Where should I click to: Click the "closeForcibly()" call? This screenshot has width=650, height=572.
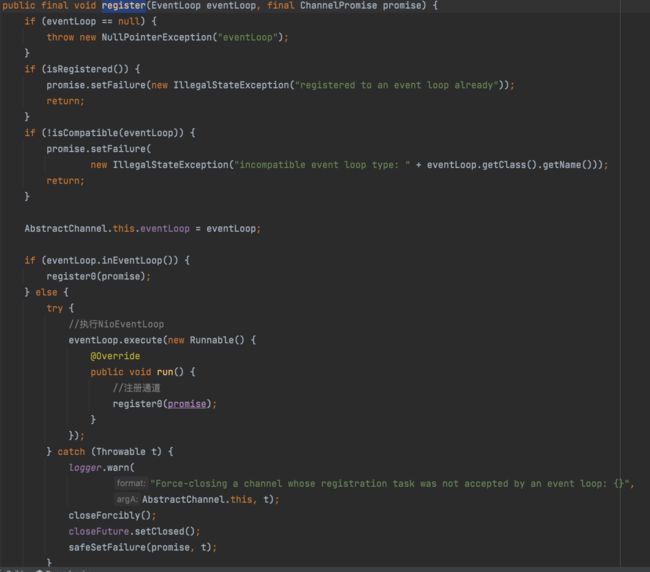pyautogui.click(x=109, y=516)
